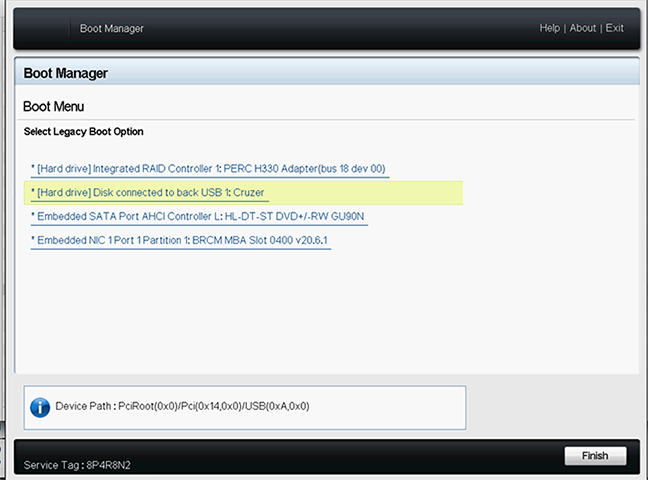
Task: Click the Finish button
Action: click(595, 456)
